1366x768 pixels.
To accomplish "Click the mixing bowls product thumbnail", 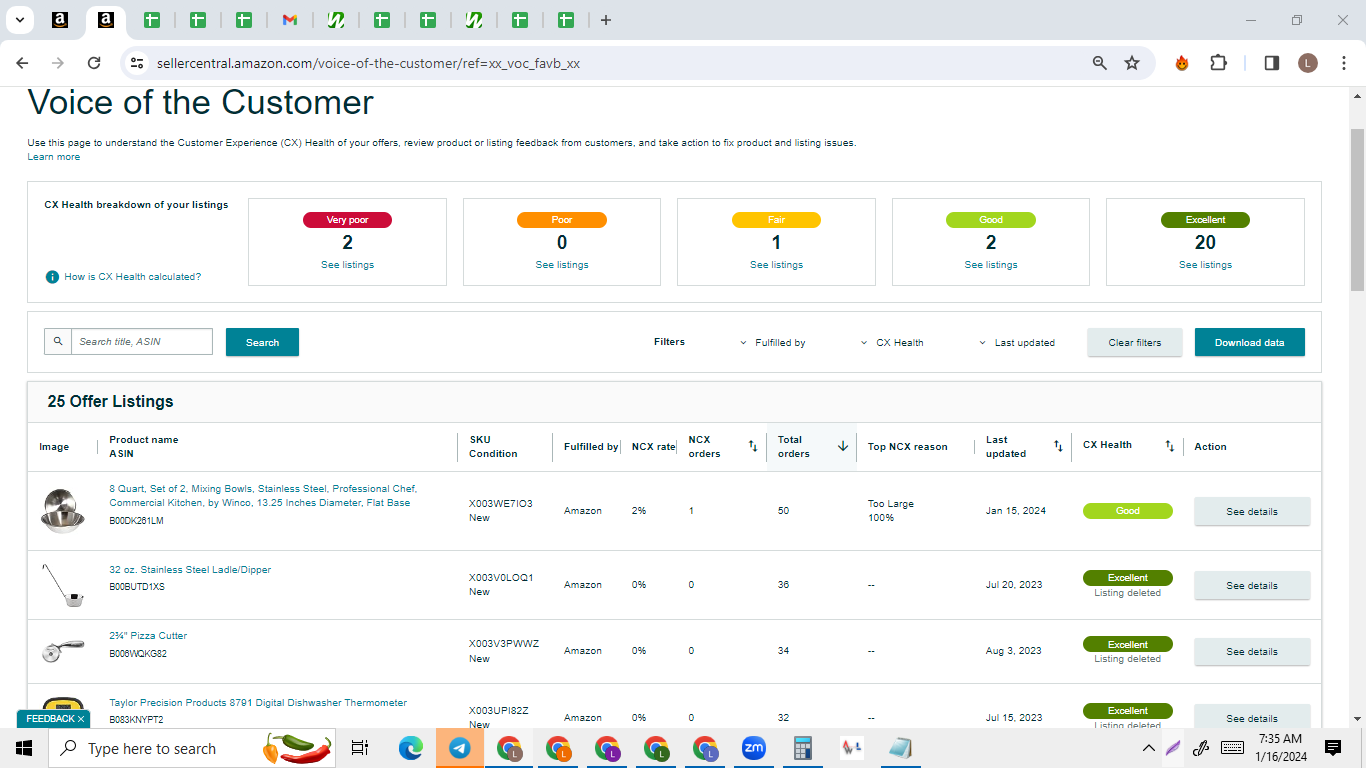I will (62, 511).
